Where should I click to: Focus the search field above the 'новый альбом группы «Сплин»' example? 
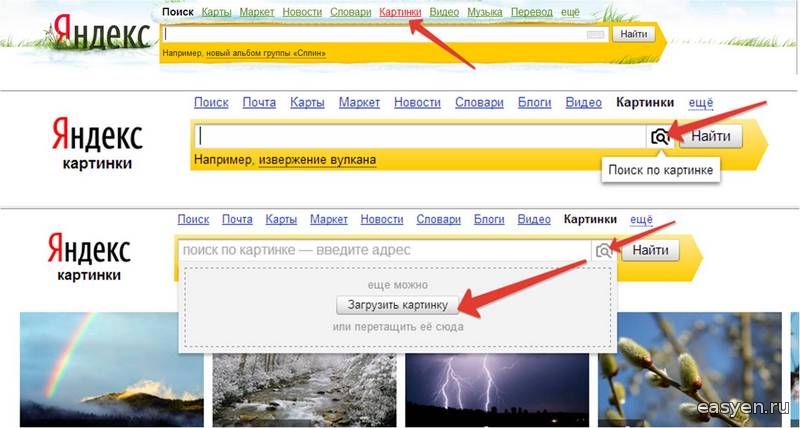pyautogui.click(x=384, y=34)
